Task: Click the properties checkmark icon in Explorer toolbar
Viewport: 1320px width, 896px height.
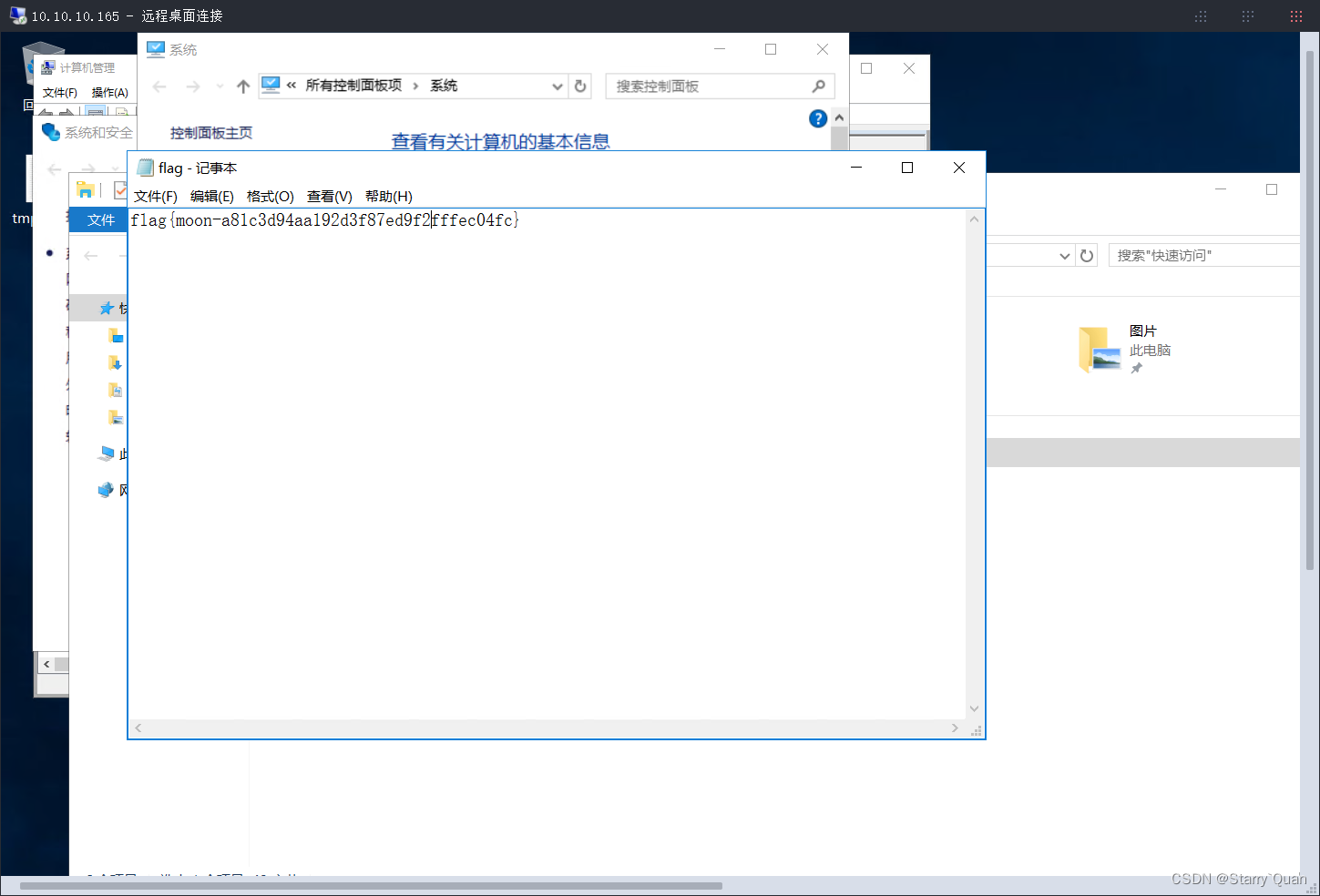Action: click(120, 189)
